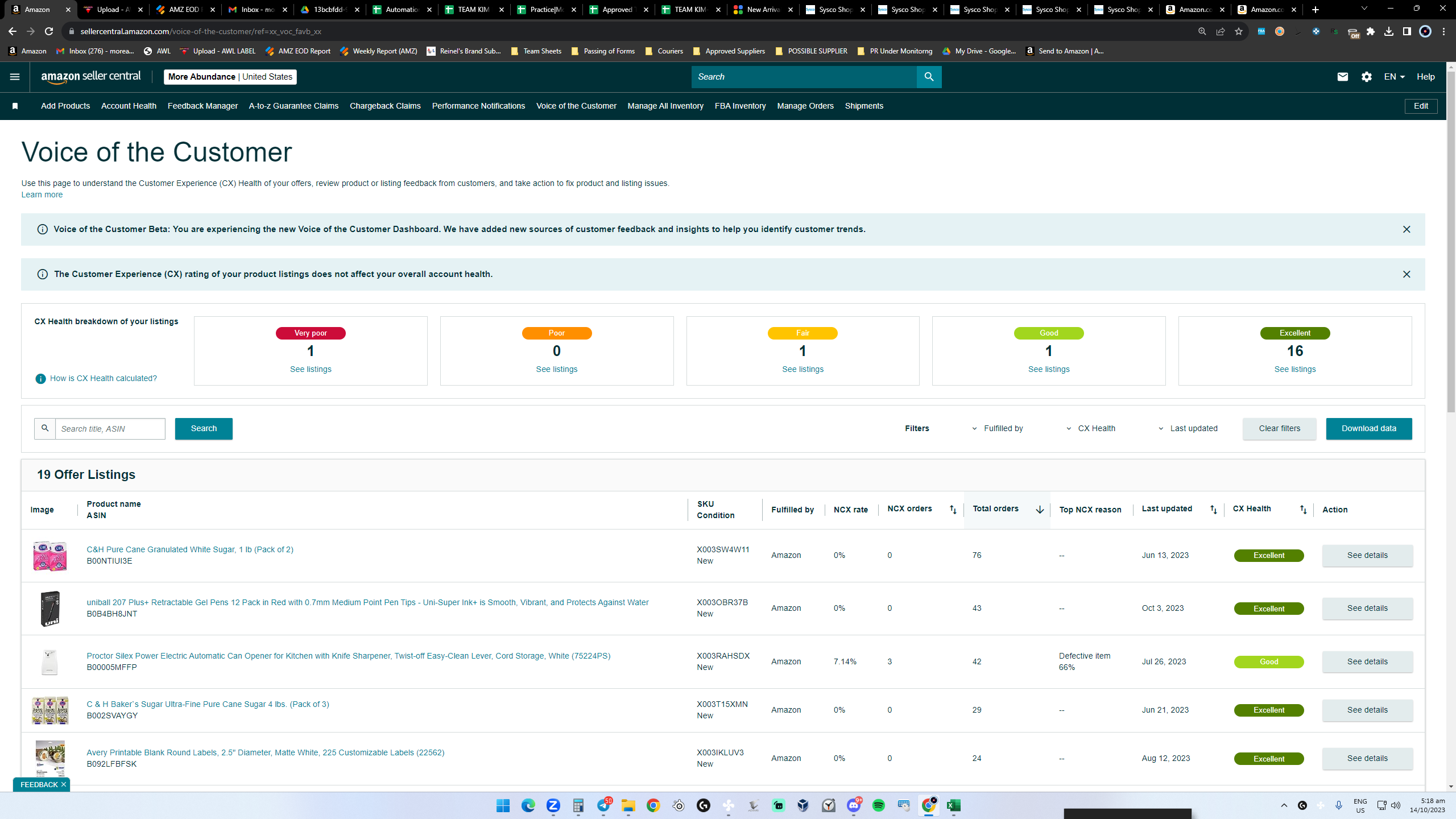This screenshot has height=819, width=1456.
Task: Open FBA Inventory menu item
Action: pyautogui.click(x=740, y=106)
